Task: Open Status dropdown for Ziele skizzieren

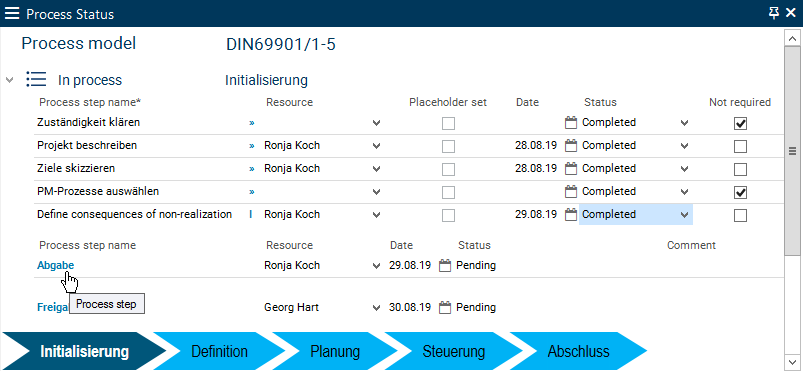Action: [684, 169]
